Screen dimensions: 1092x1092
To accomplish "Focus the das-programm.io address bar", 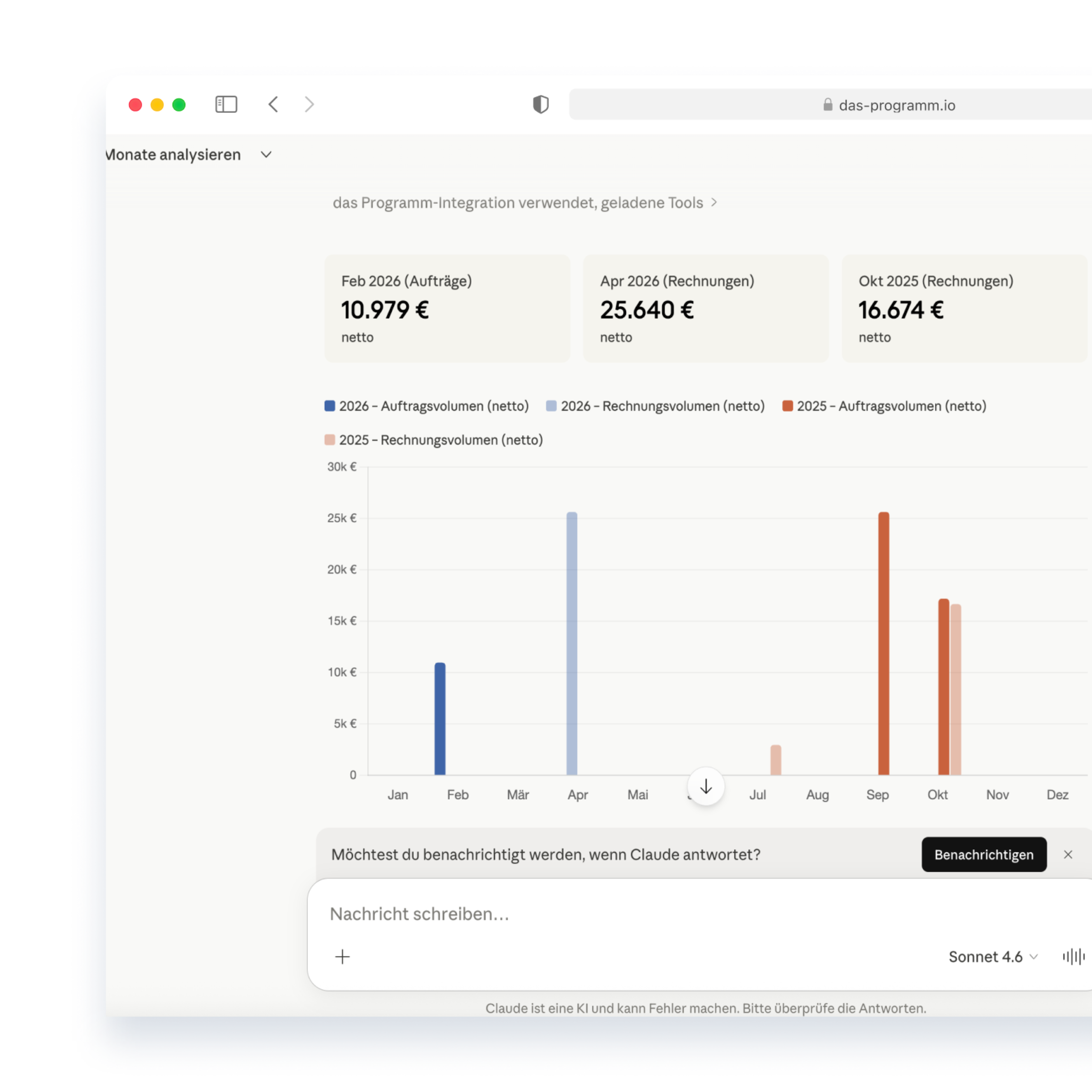I will tap(830, 105).
